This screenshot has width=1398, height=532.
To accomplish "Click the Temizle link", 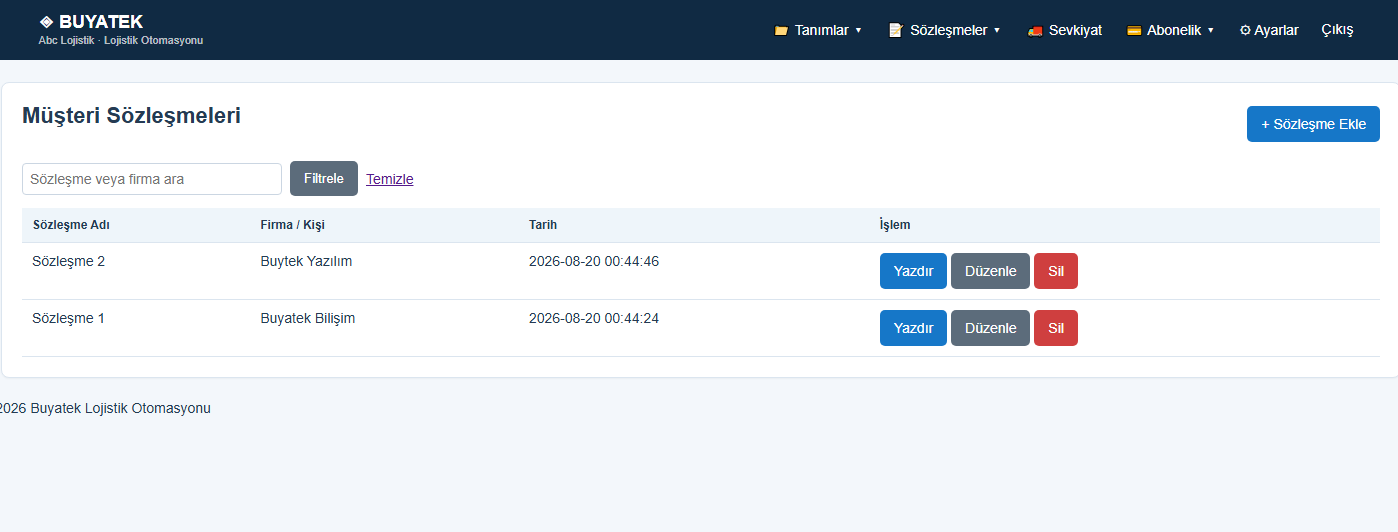I will pos(390,179).
